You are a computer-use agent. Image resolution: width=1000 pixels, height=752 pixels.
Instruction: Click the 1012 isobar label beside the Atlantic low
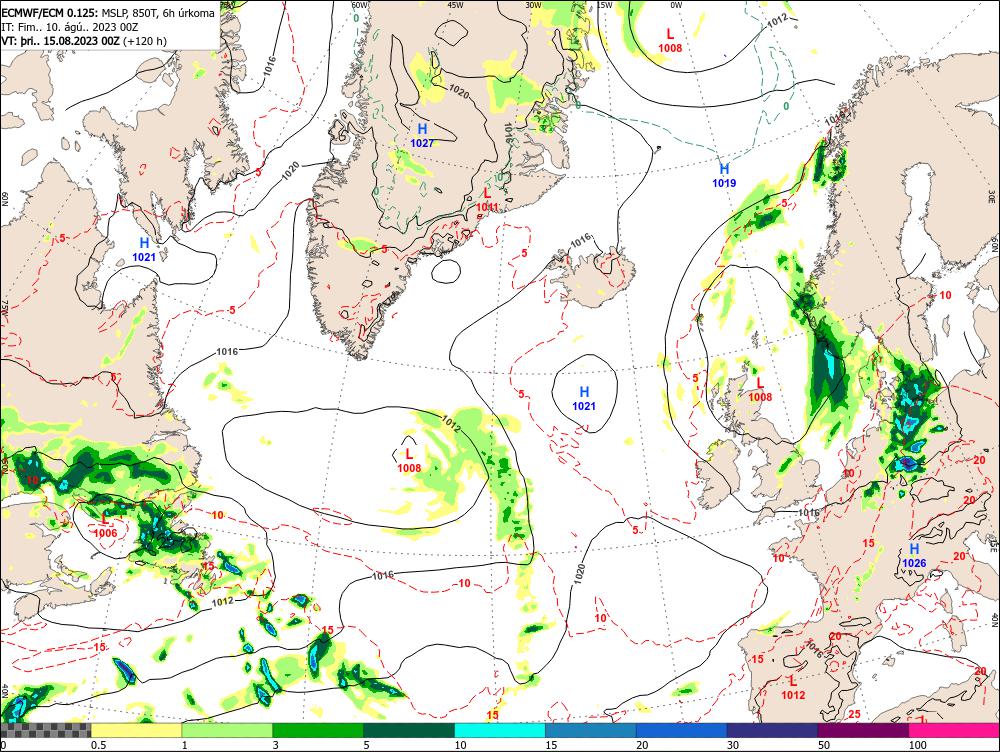tap(450, 422)
